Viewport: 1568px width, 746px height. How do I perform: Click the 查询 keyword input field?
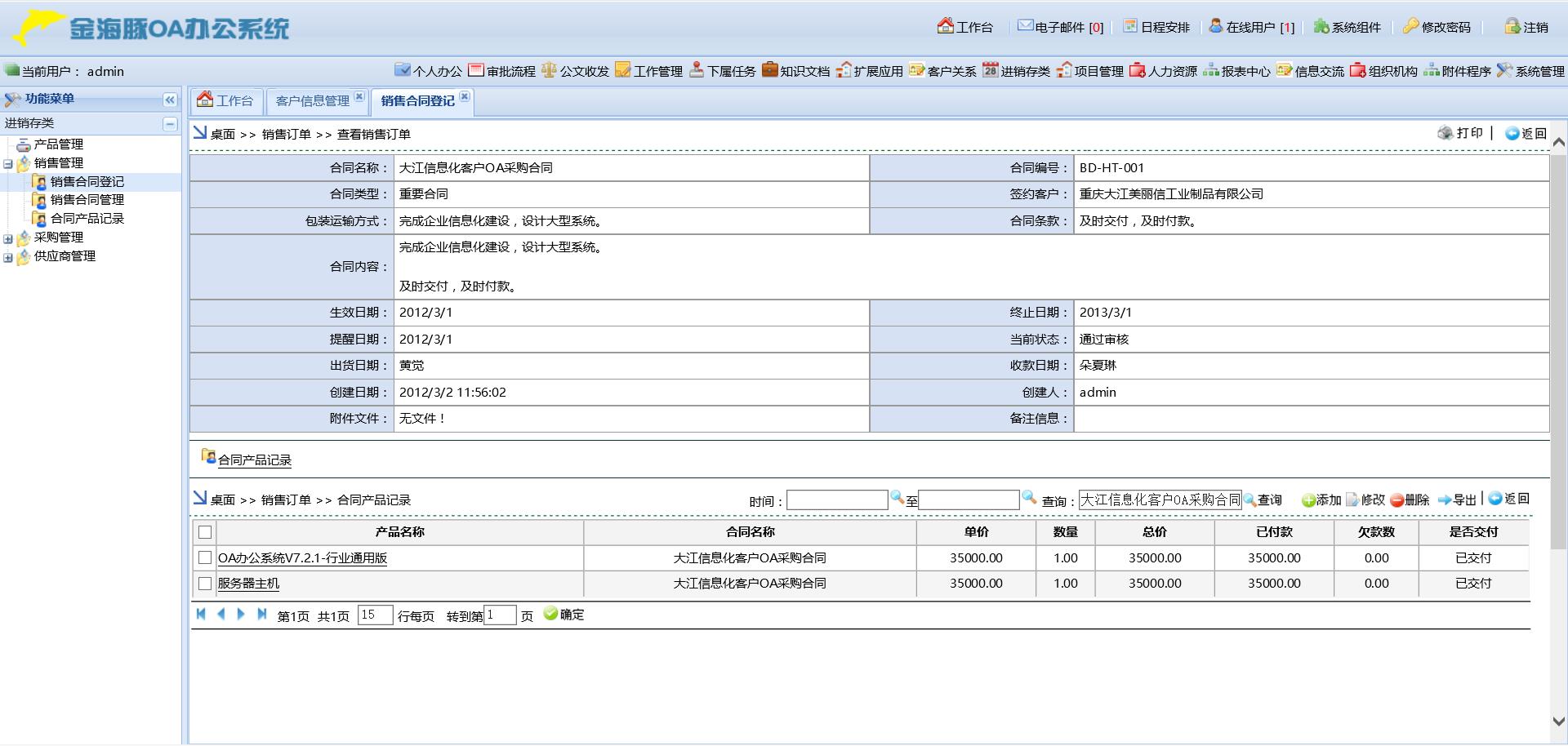(1160, 500)
